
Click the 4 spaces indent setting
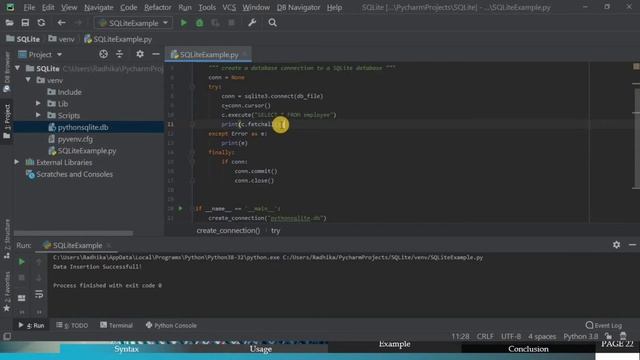click(x=542, y=336)
